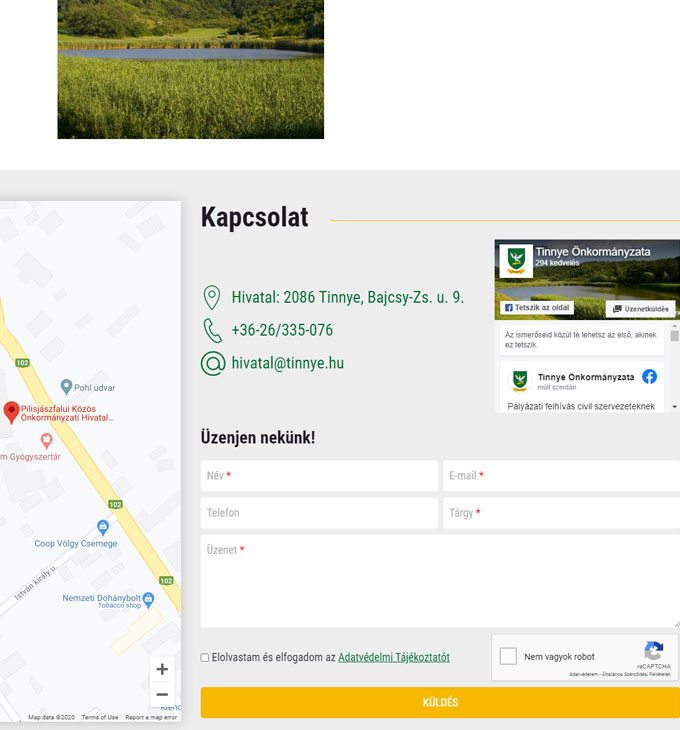Image resolution: width=680 pixels, height=730 pixels.
Task: Click the 294 kedvelés likes count
Action: (x=557, y=263)
